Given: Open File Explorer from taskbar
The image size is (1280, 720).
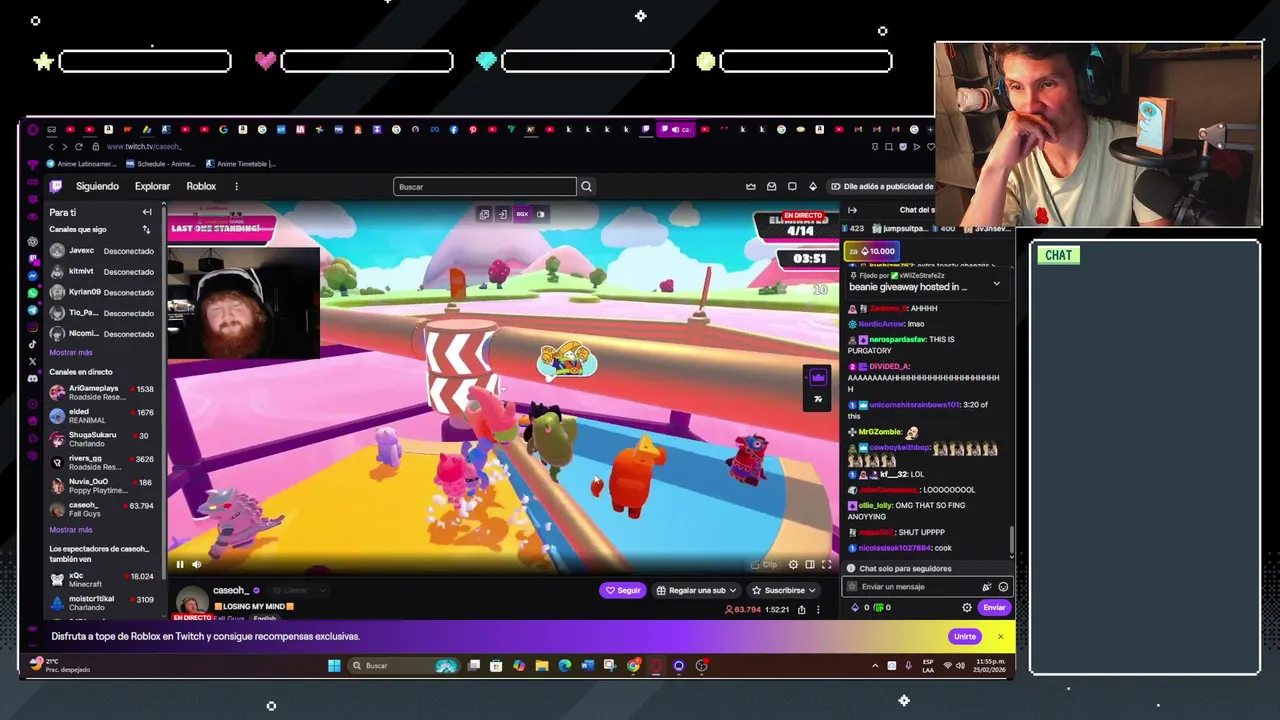Looking at the screenshot, I should (541, 665).
